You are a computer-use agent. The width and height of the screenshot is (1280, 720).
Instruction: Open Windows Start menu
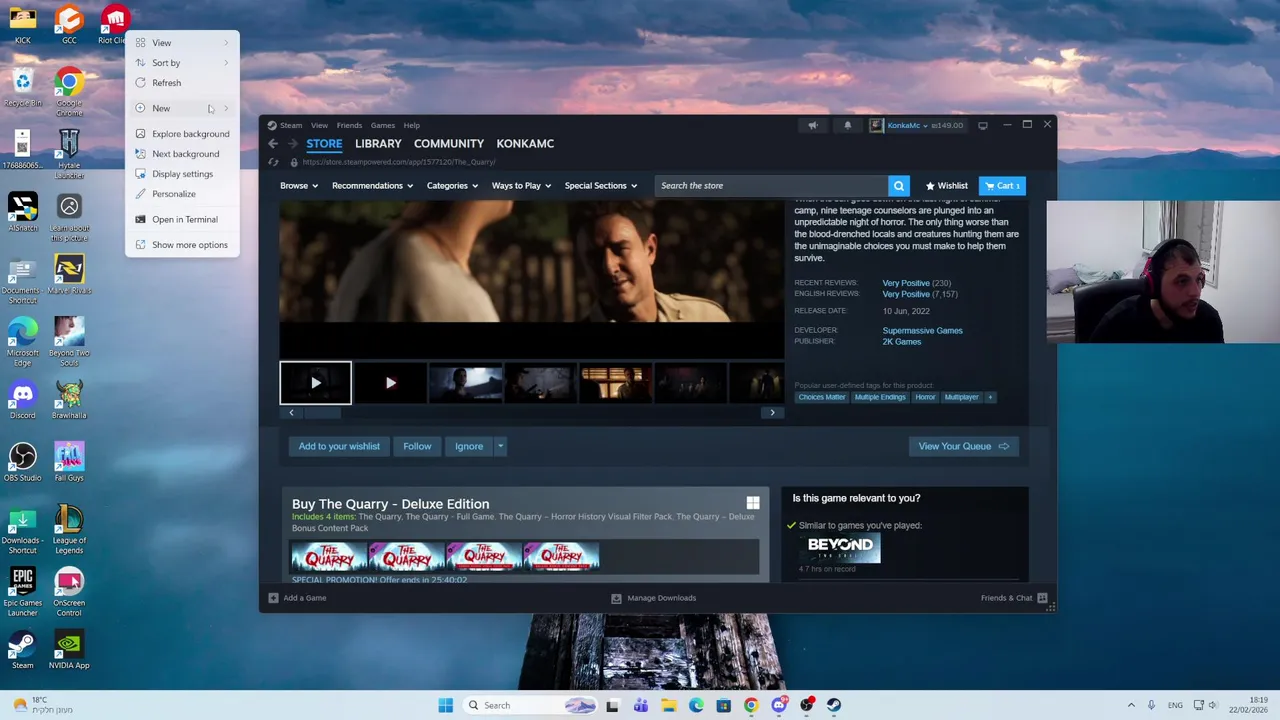[x=445, y=705]
